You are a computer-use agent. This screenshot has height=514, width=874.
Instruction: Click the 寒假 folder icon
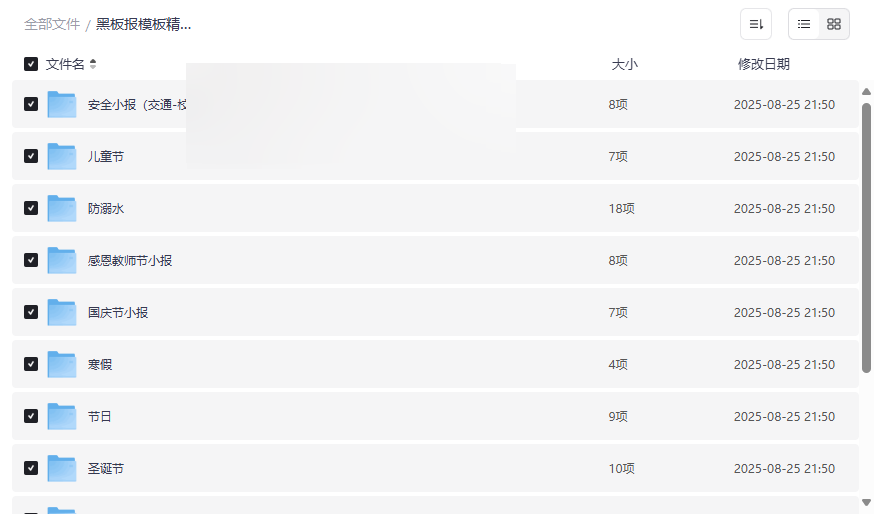tap(62, 364)
